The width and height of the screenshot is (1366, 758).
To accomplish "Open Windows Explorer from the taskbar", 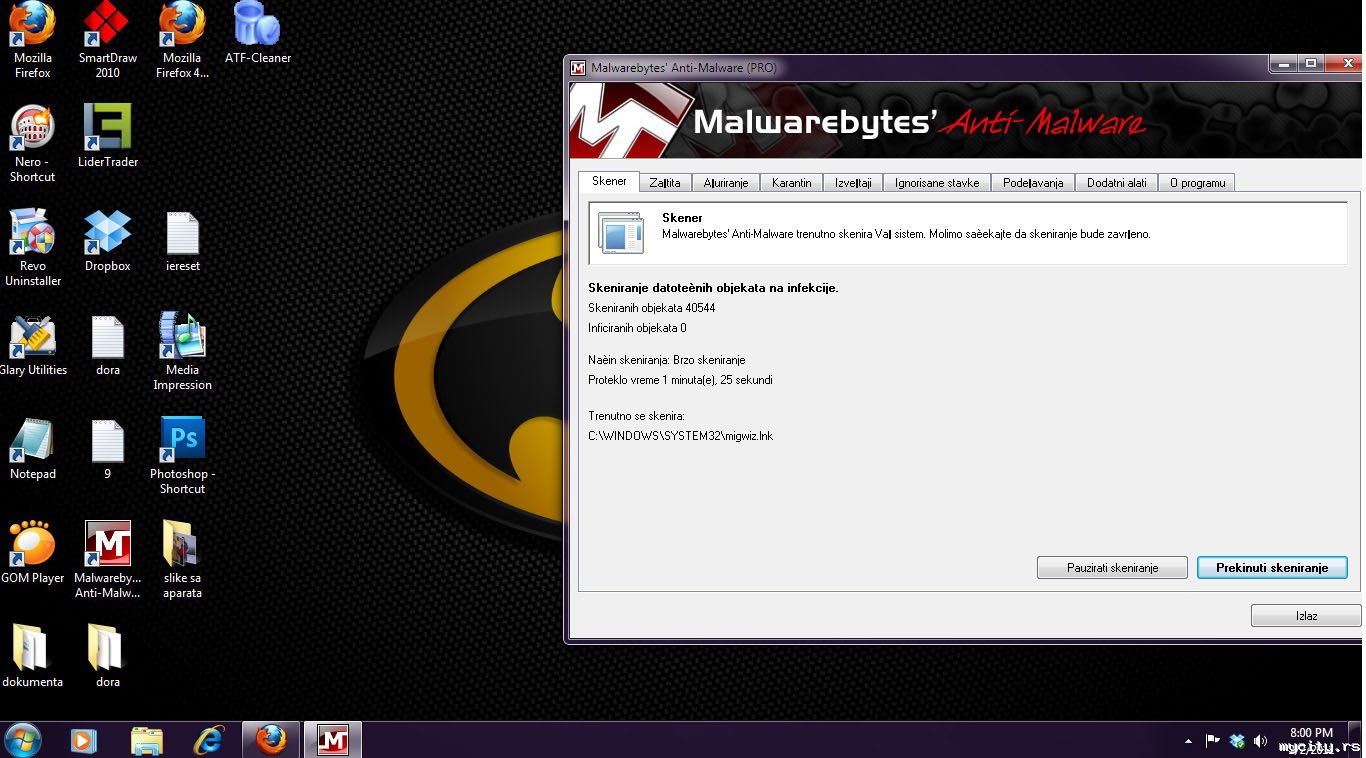I will 147,740.
